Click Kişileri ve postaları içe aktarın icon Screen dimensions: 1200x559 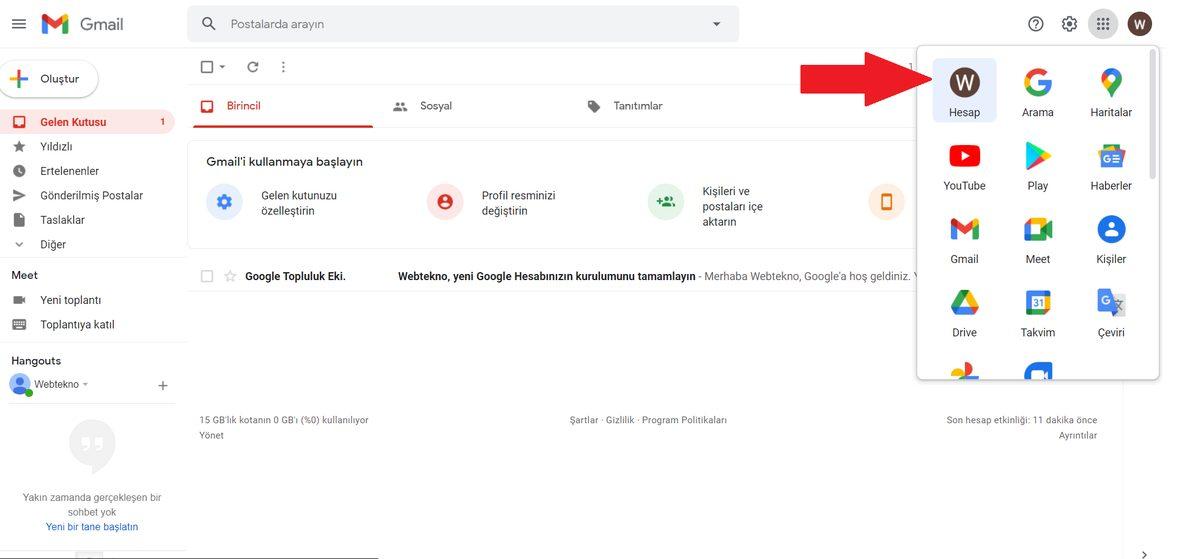pyautogui.click(x=665, y=202)
